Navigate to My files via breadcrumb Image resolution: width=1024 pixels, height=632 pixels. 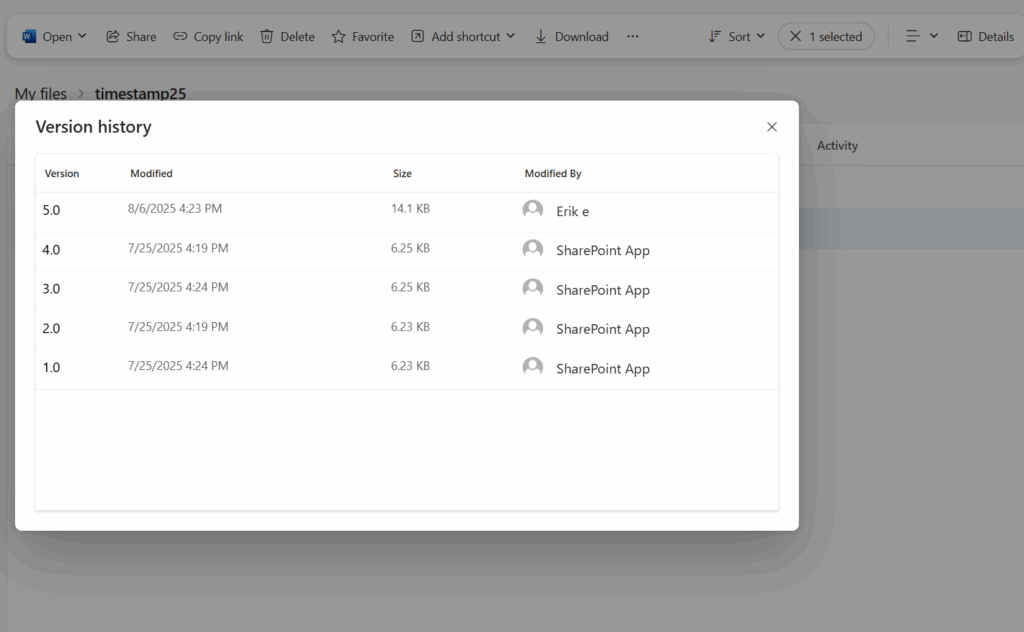click(40, 93)
